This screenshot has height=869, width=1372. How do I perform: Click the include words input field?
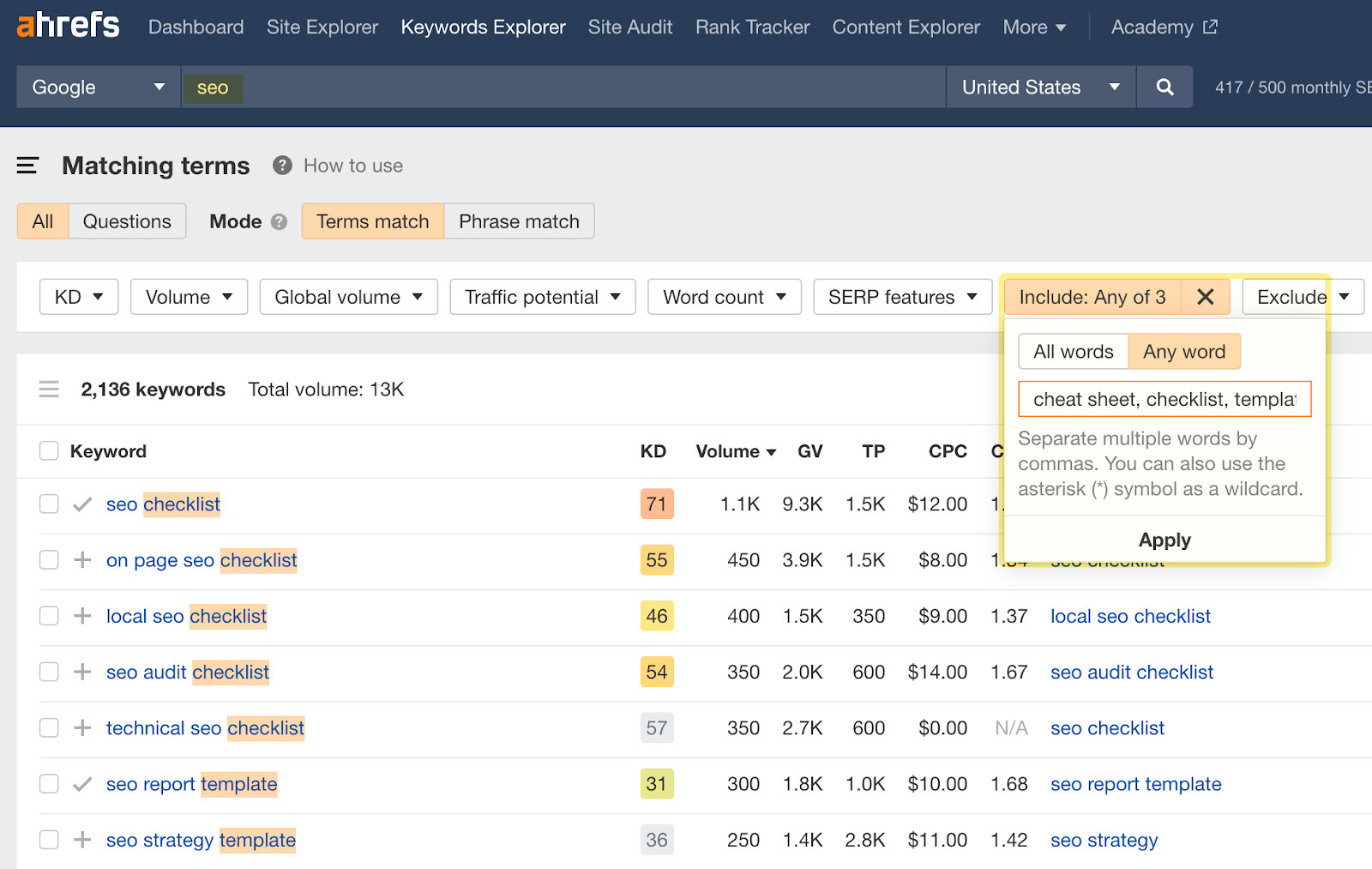tap(1164, 399)
